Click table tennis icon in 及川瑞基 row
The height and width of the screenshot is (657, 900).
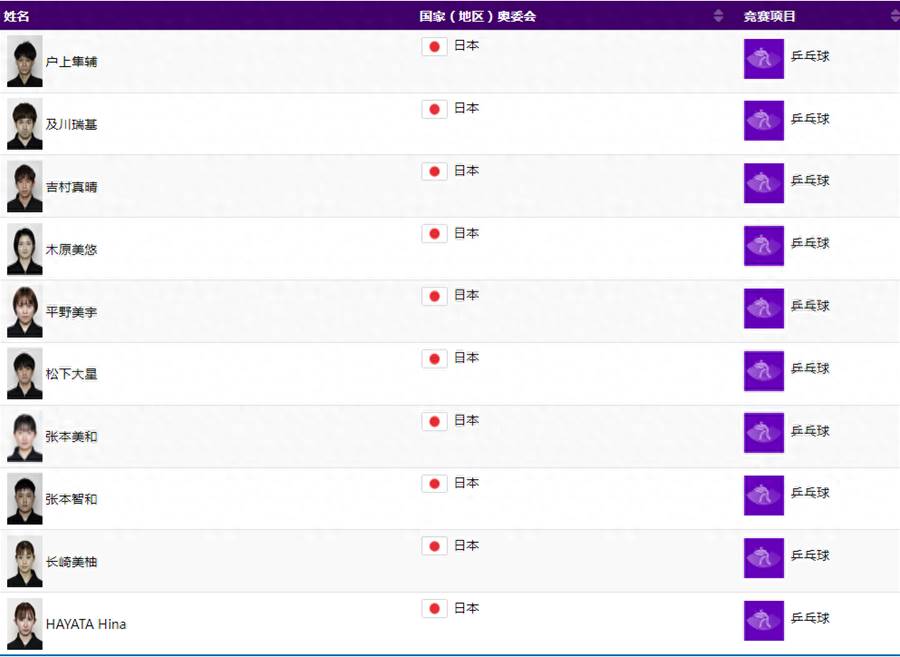[x=764, y=120]
